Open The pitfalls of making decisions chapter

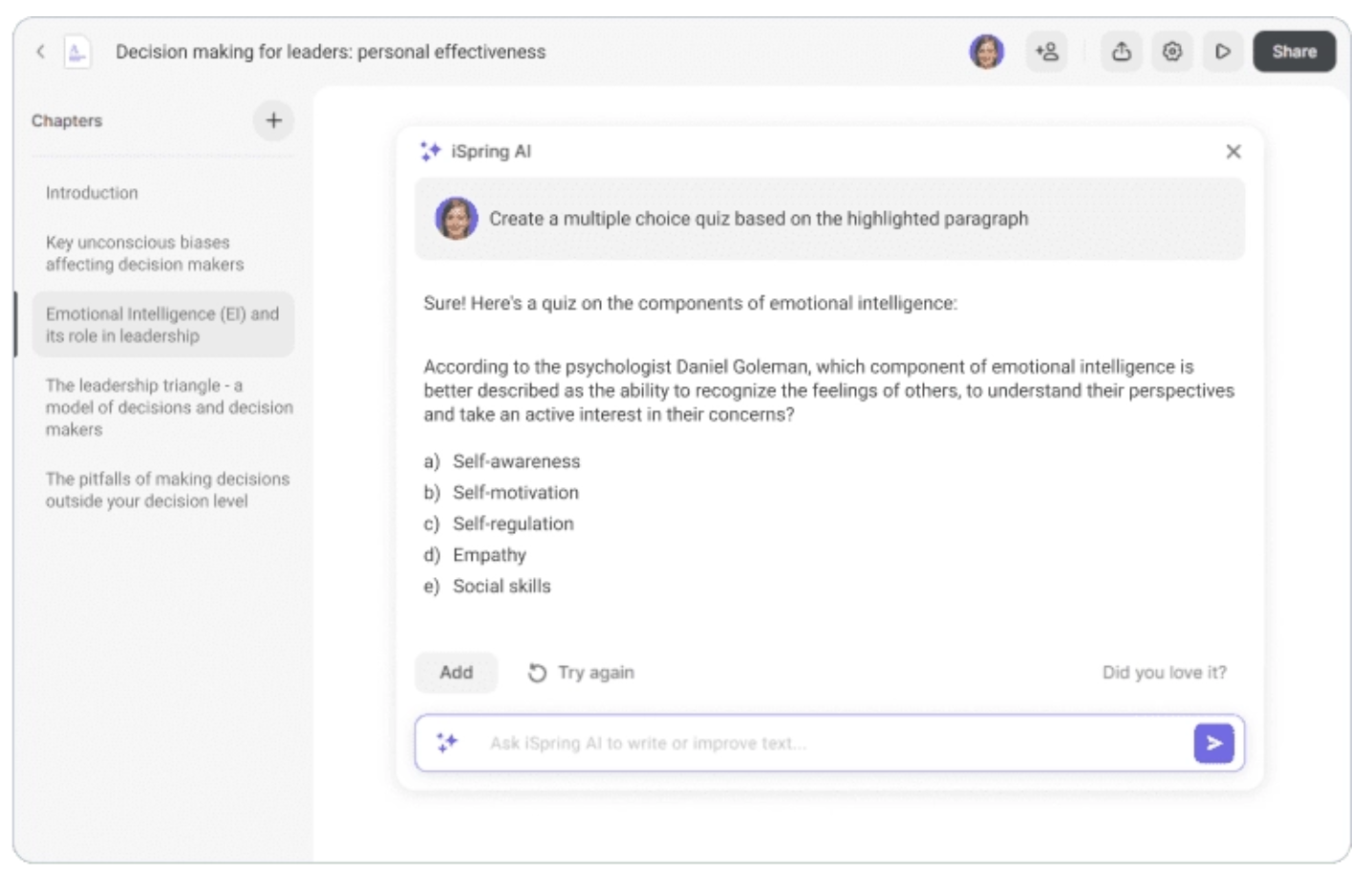167,489
